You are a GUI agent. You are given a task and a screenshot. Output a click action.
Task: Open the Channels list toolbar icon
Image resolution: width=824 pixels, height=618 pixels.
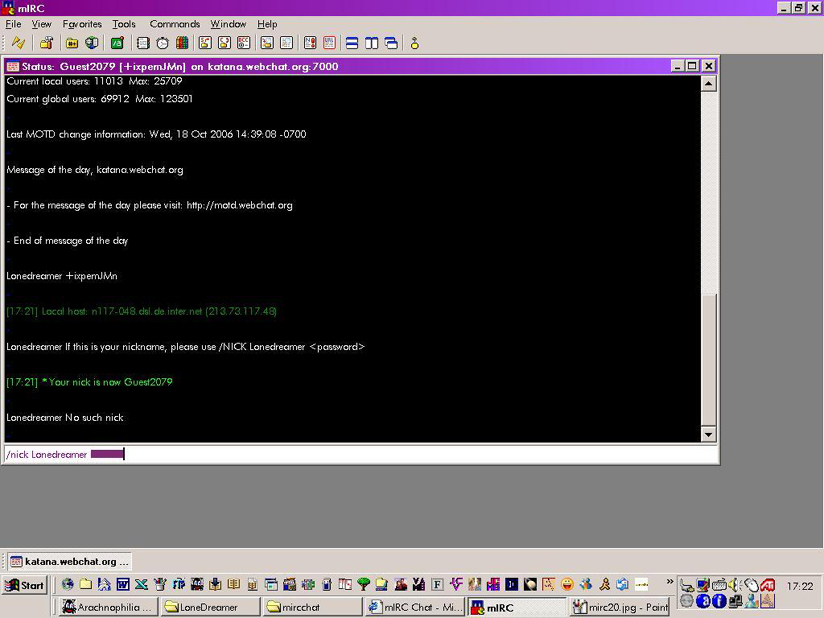click(92, 43)
